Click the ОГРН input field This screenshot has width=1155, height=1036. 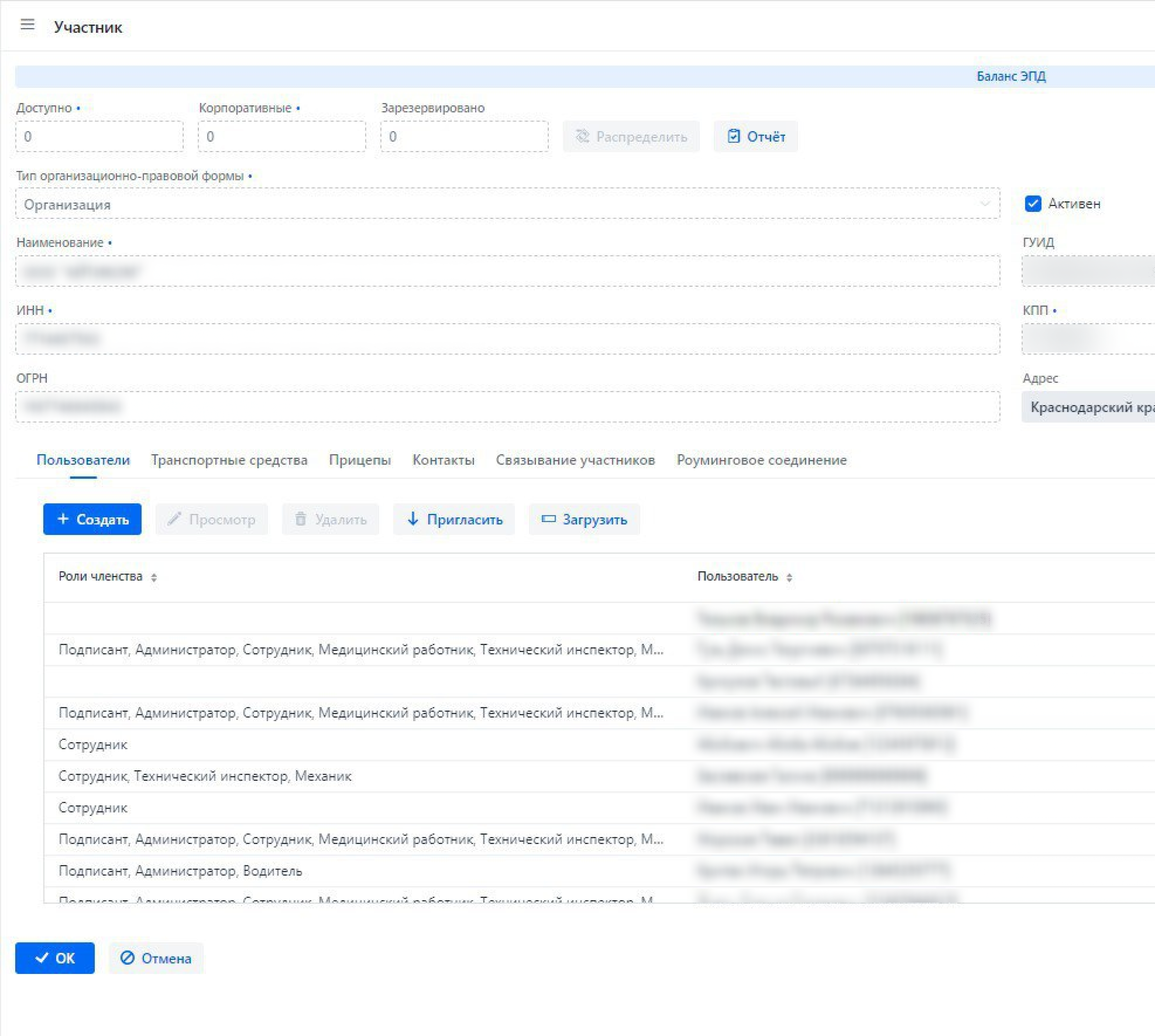coord(508,407)
